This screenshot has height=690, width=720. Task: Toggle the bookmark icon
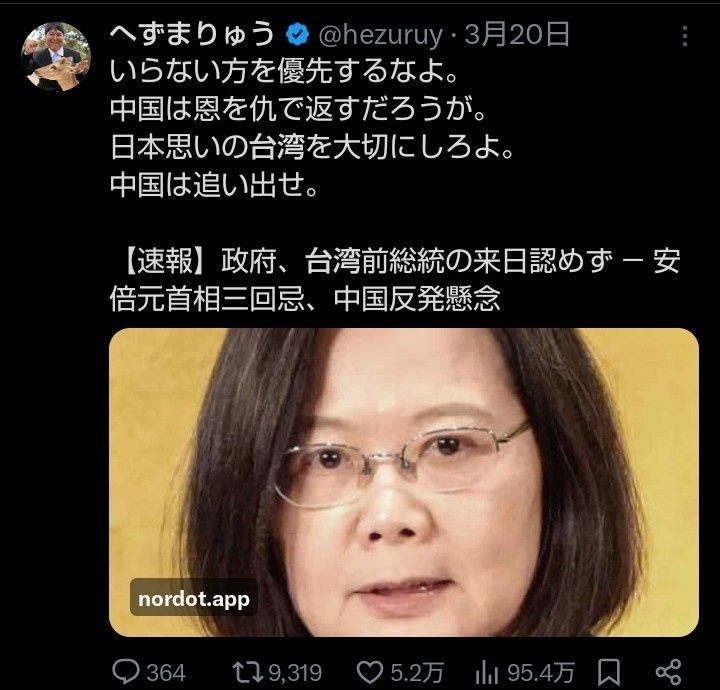[x=608, y=673]
